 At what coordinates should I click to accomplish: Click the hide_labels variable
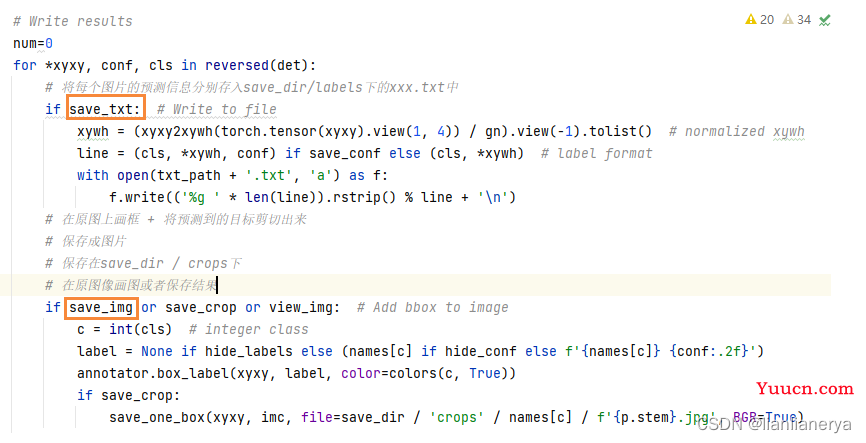coord(248,351)
